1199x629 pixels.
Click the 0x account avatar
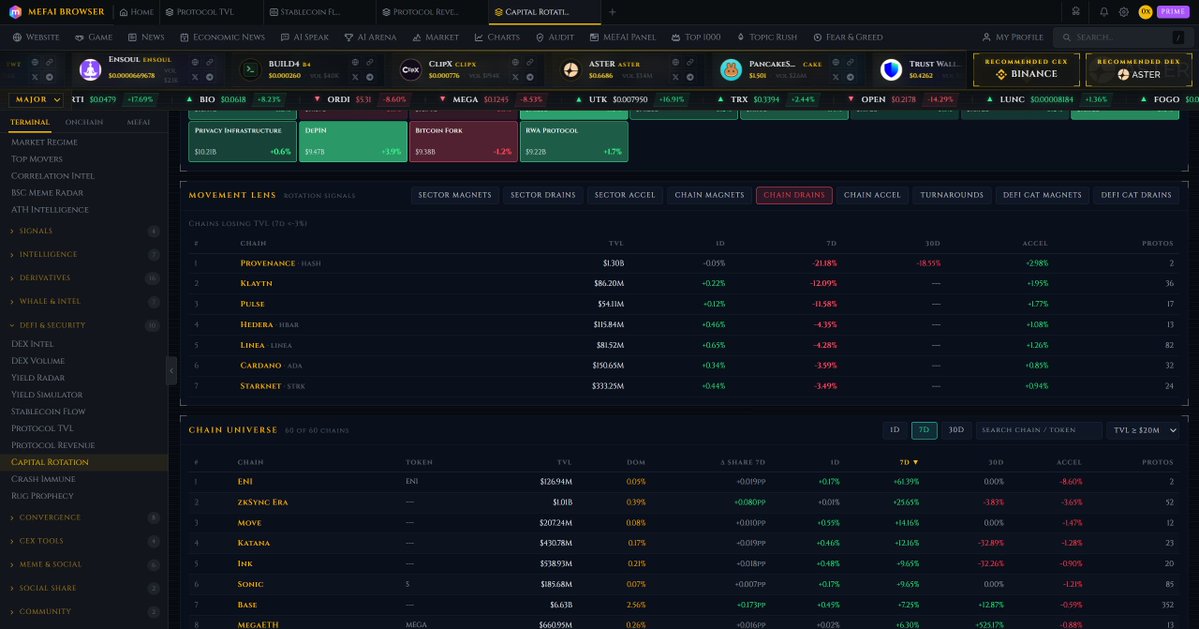pos(1145,11)
